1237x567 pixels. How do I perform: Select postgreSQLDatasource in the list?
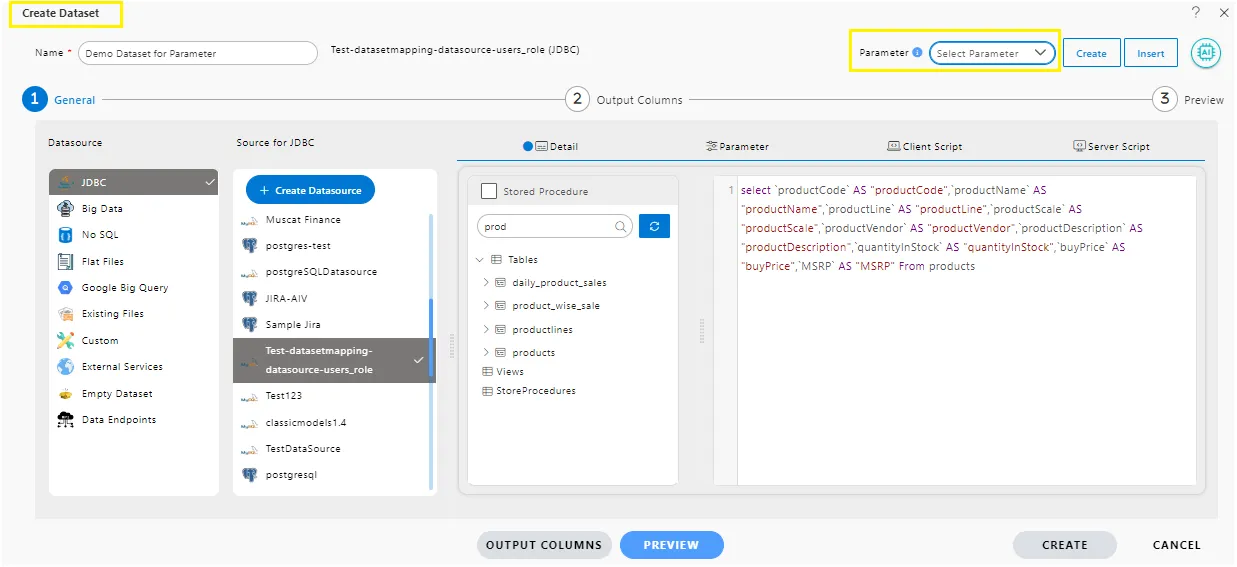click(x=321, y=271)
